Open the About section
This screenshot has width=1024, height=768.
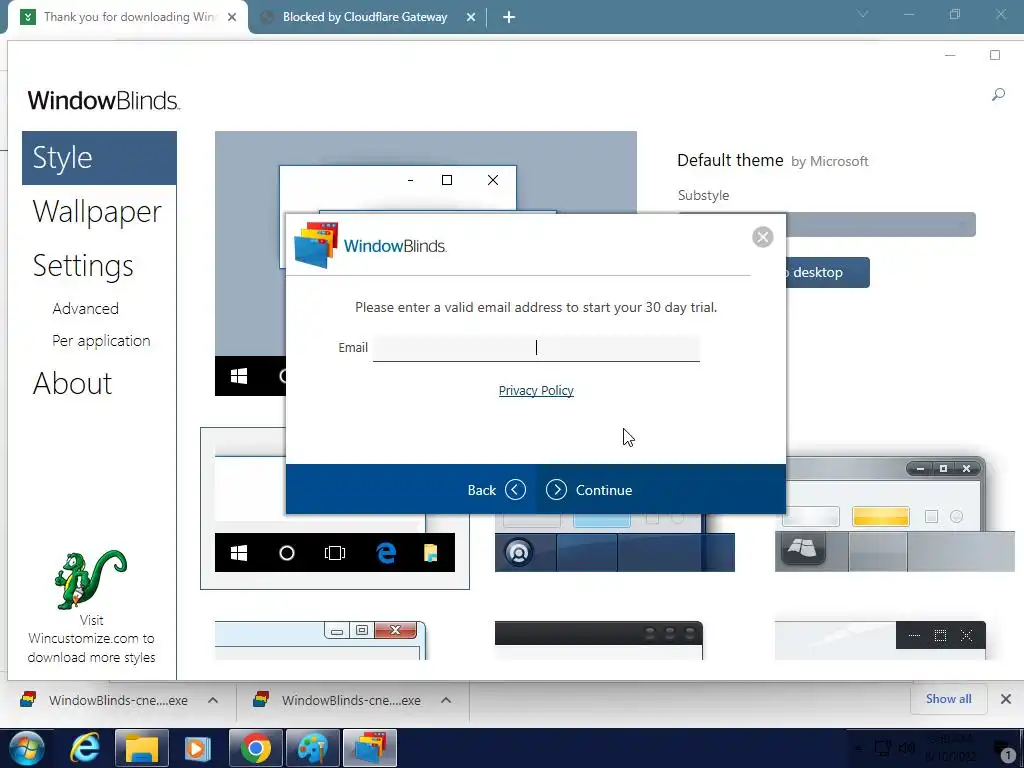(72, 383)
